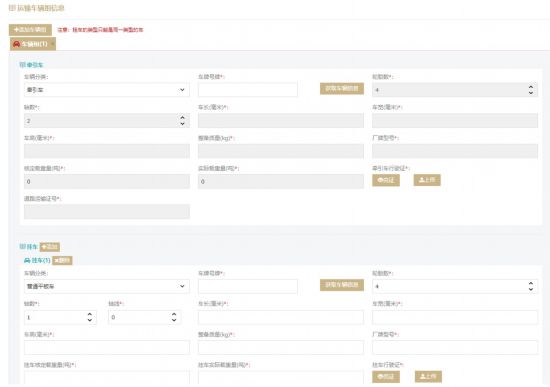The width and height of the screenshot is (550, 387).
Task: Click the eye-icon view button under 挂车行驶证
Action: 386,376
